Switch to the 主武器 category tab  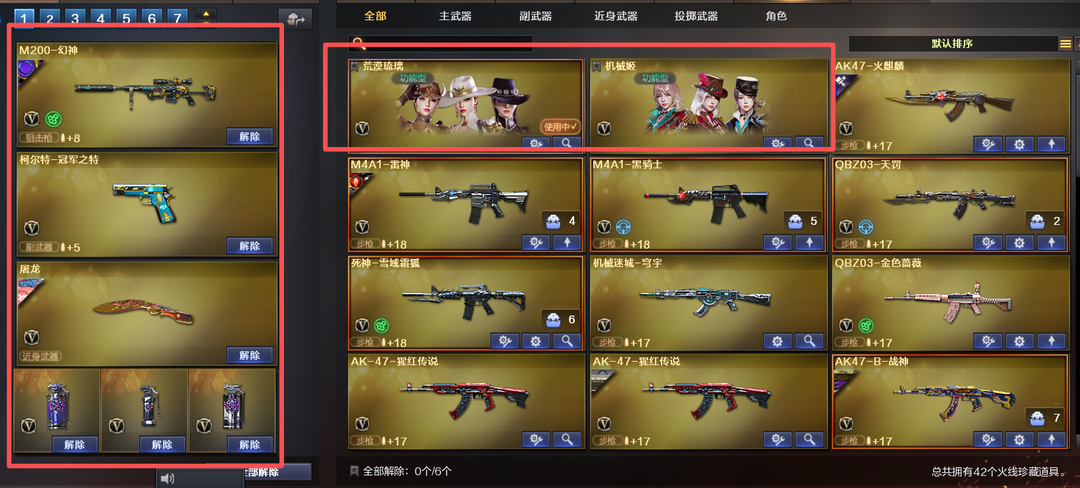click(x=455, y=16)
